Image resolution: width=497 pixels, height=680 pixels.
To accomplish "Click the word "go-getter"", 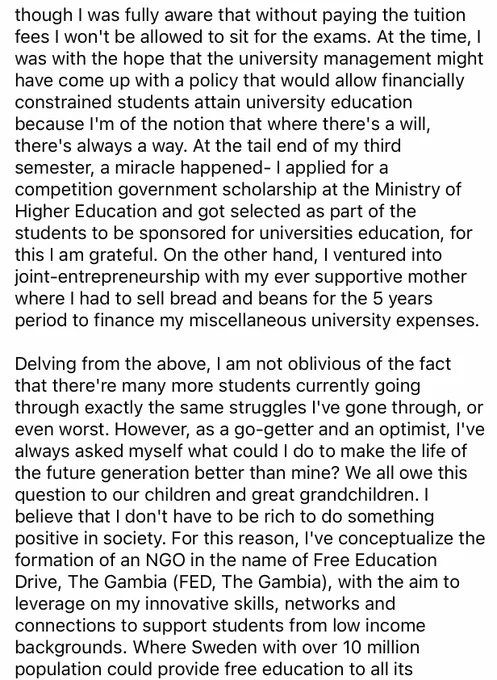I will tap(273, 429).
